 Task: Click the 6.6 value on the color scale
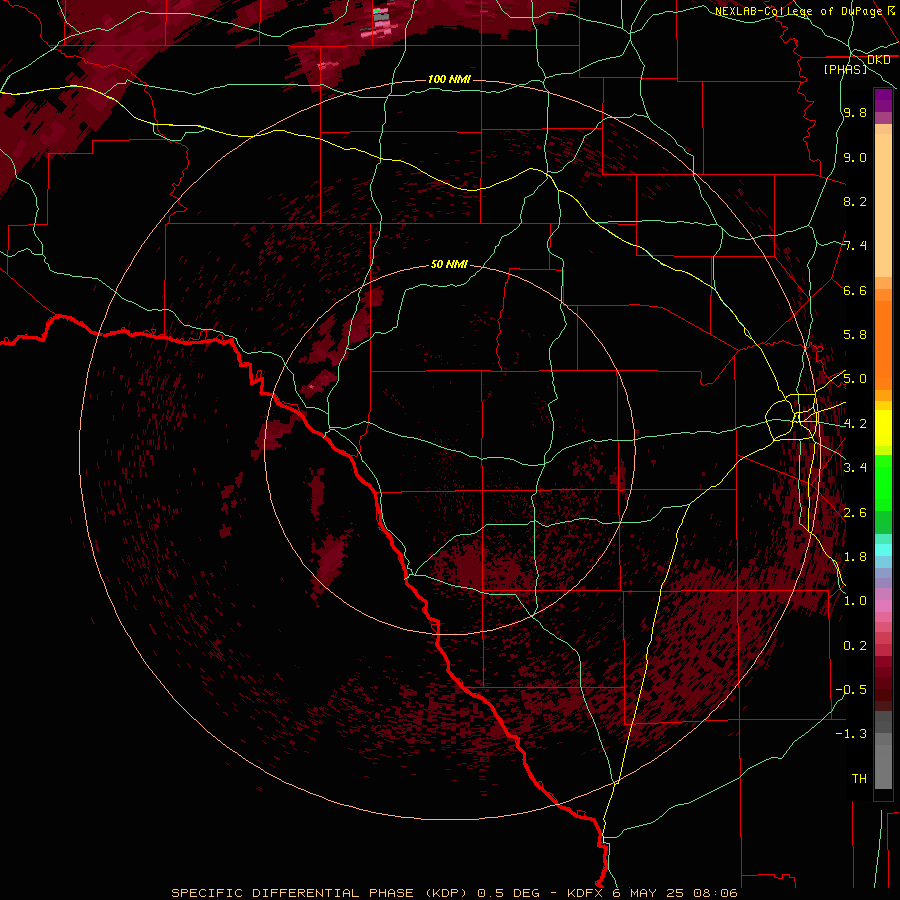pyautogui.click(x=855, y=290)
